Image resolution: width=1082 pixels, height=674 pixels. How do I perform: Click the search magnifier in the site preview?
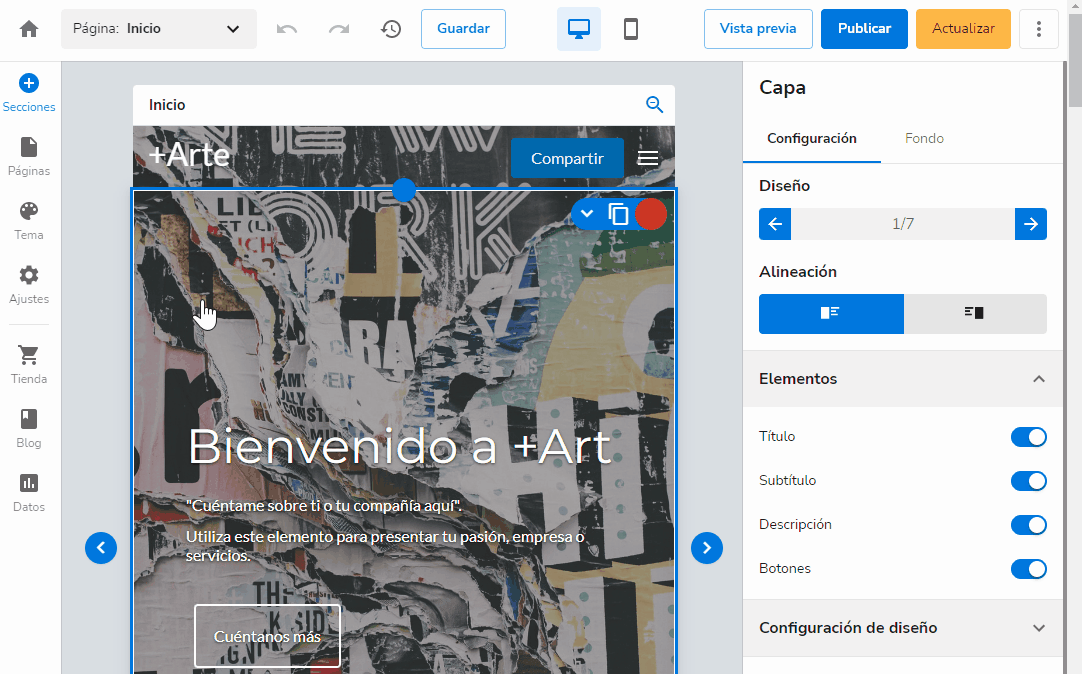coord(654,105)
